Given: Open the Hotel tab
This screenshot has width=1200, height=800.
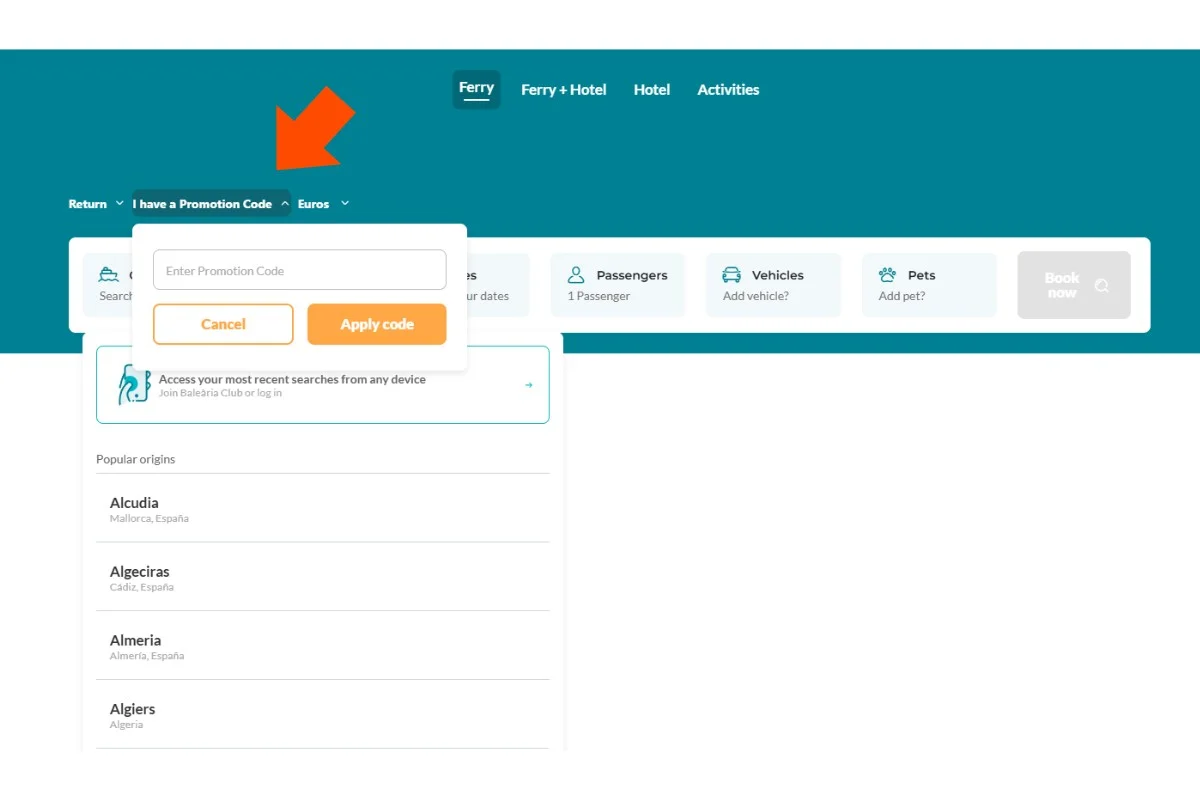Looking at the screenshot, I should 651,90.
